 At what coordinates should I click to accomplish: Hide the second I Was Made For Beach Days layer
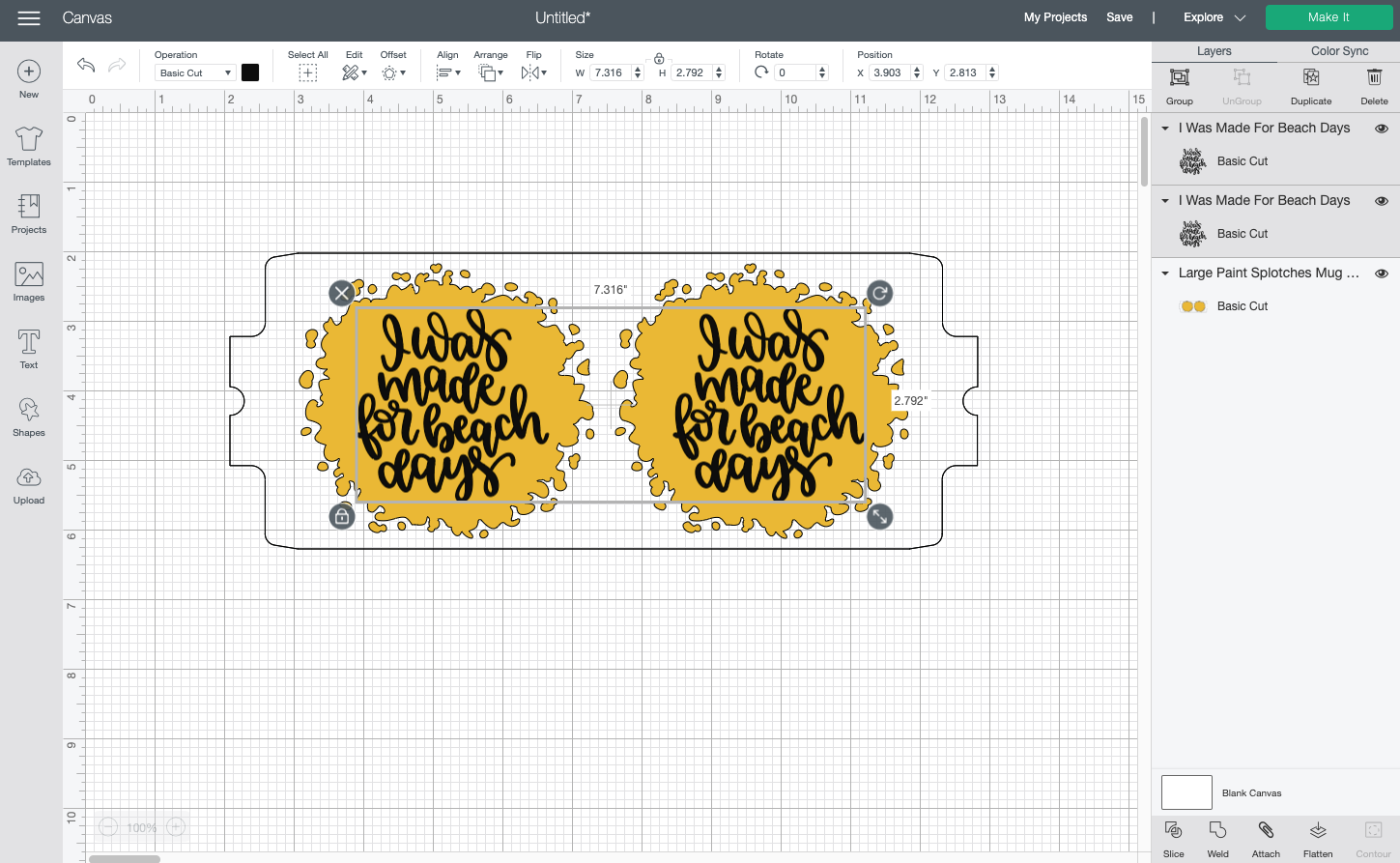coord(1382,200)
